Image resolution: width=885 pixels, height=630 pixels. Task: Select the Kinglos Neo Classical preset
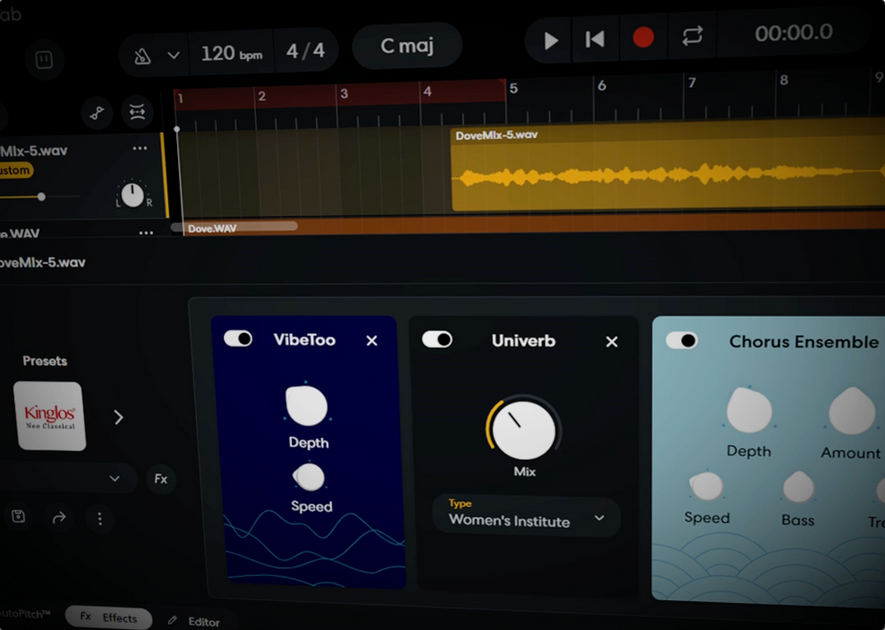(x=49, y=415)
